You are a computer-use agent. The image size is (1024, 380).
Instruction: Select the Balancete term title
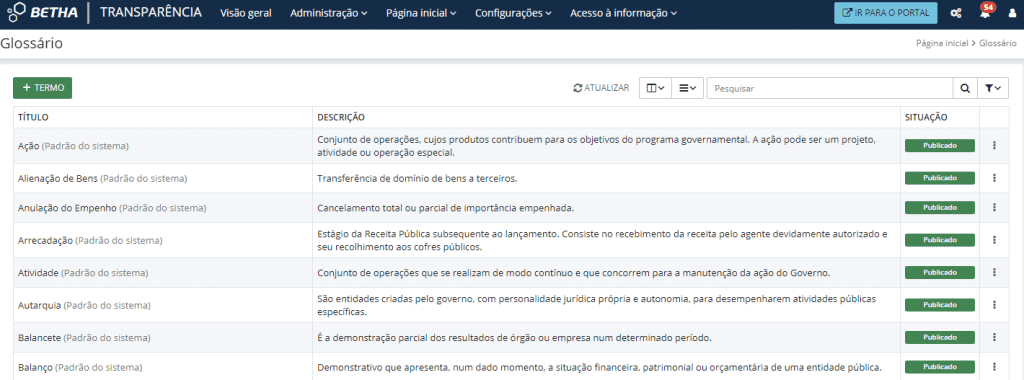coord(39,338)
